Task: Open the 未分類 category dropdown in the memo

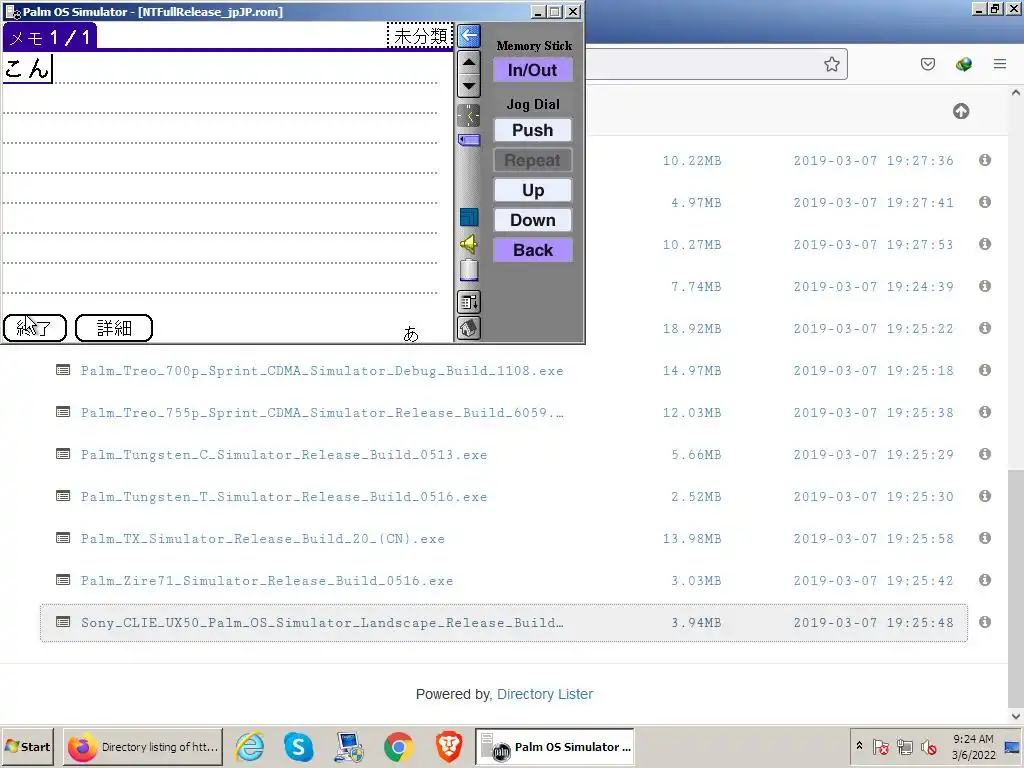Action: tap(420, 36)
